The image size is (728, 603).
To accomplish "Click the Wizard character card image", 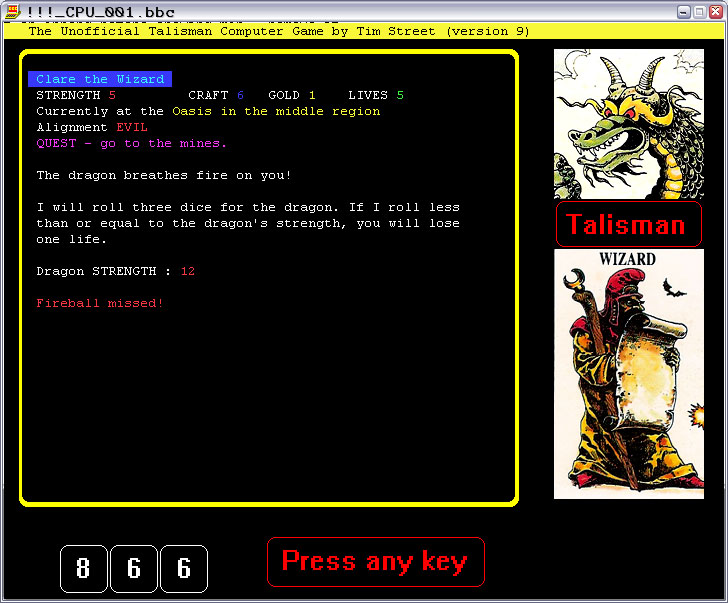I will (x=629, y=374).
